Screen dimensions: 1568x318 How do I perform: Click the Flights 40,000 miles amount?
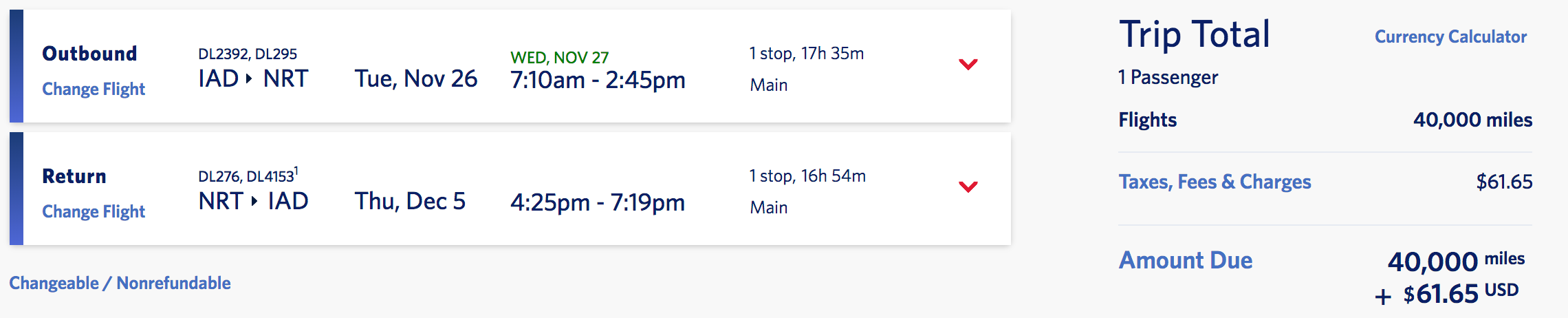coord(1472,120)
